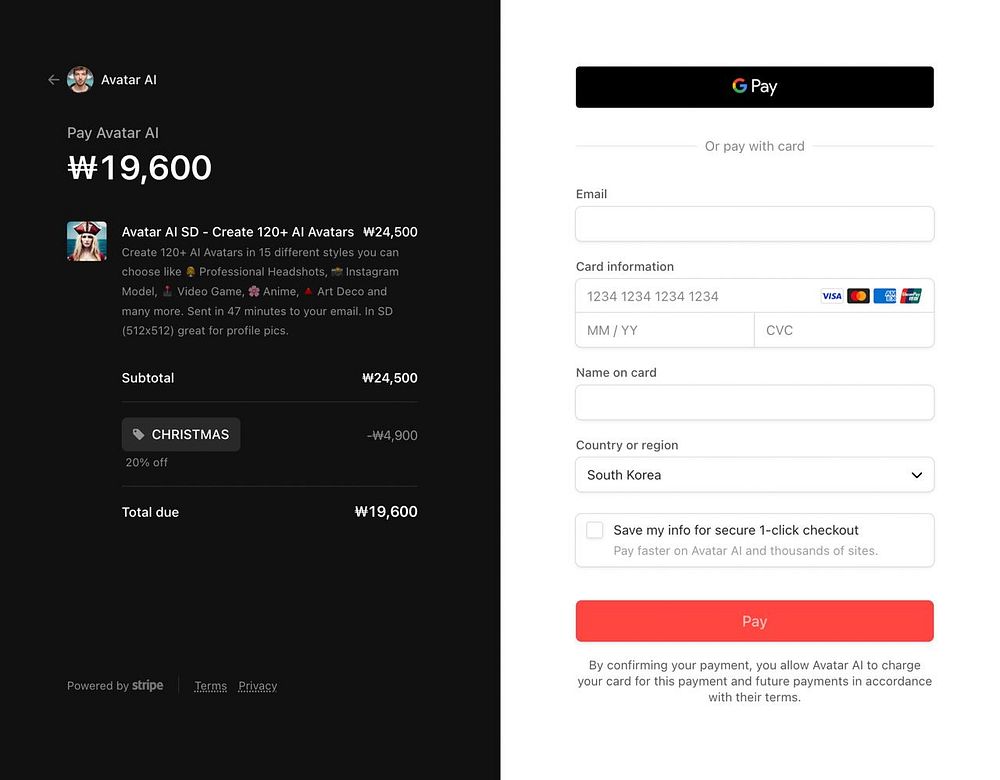Click the pirate avatar product thumbnail
Image resolution: width=1000 pixels, height=780 pixels.
87,241
